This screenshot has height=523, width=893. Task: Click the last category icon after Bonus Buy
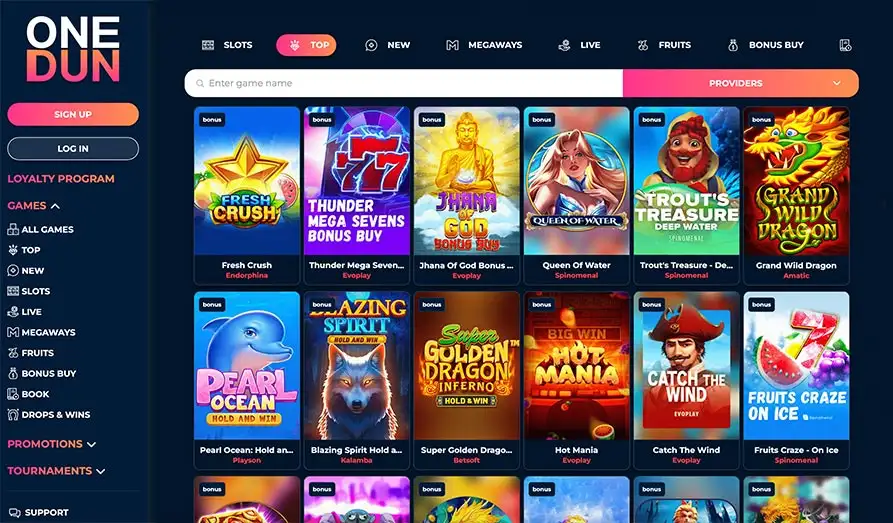[x=846, y=45]
